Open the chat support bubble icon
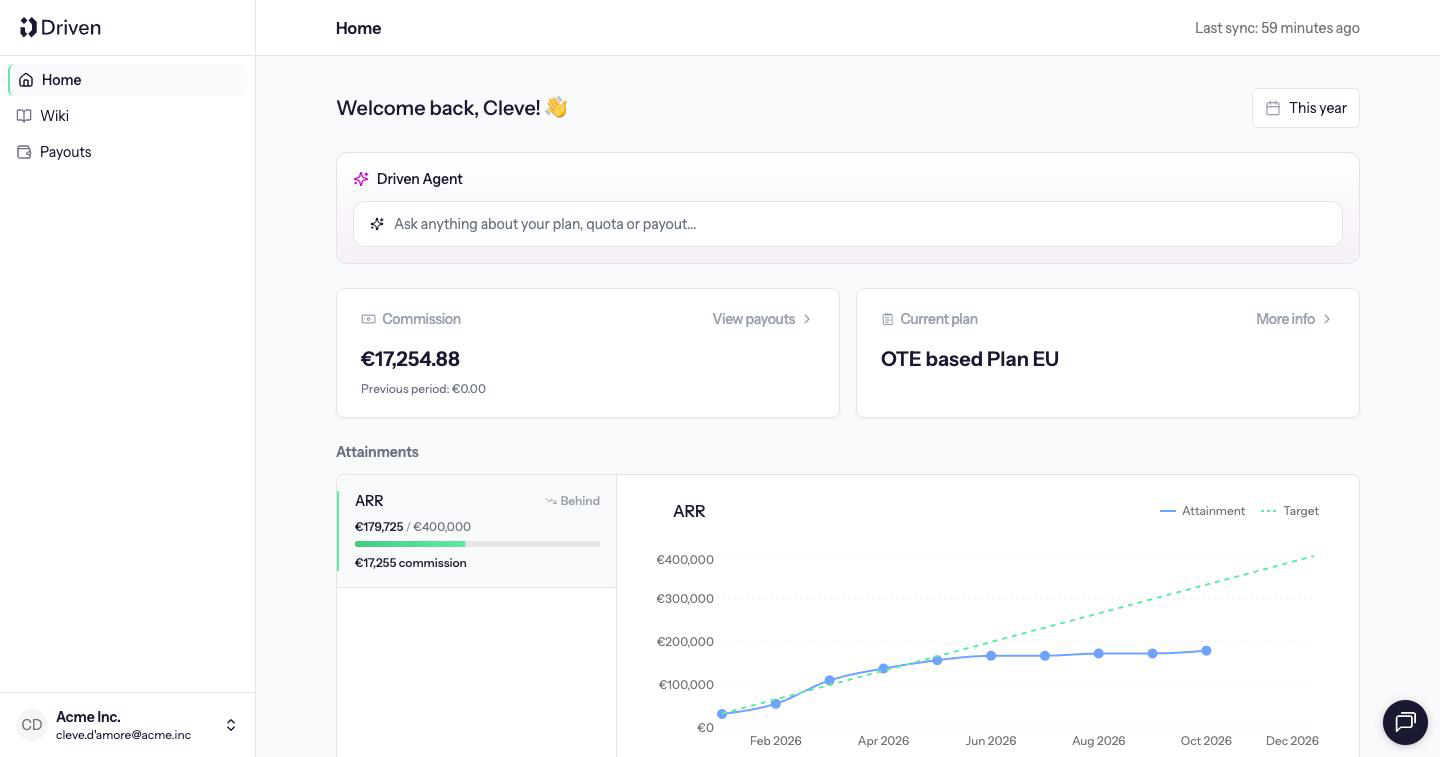 (x=1405, y=722)
